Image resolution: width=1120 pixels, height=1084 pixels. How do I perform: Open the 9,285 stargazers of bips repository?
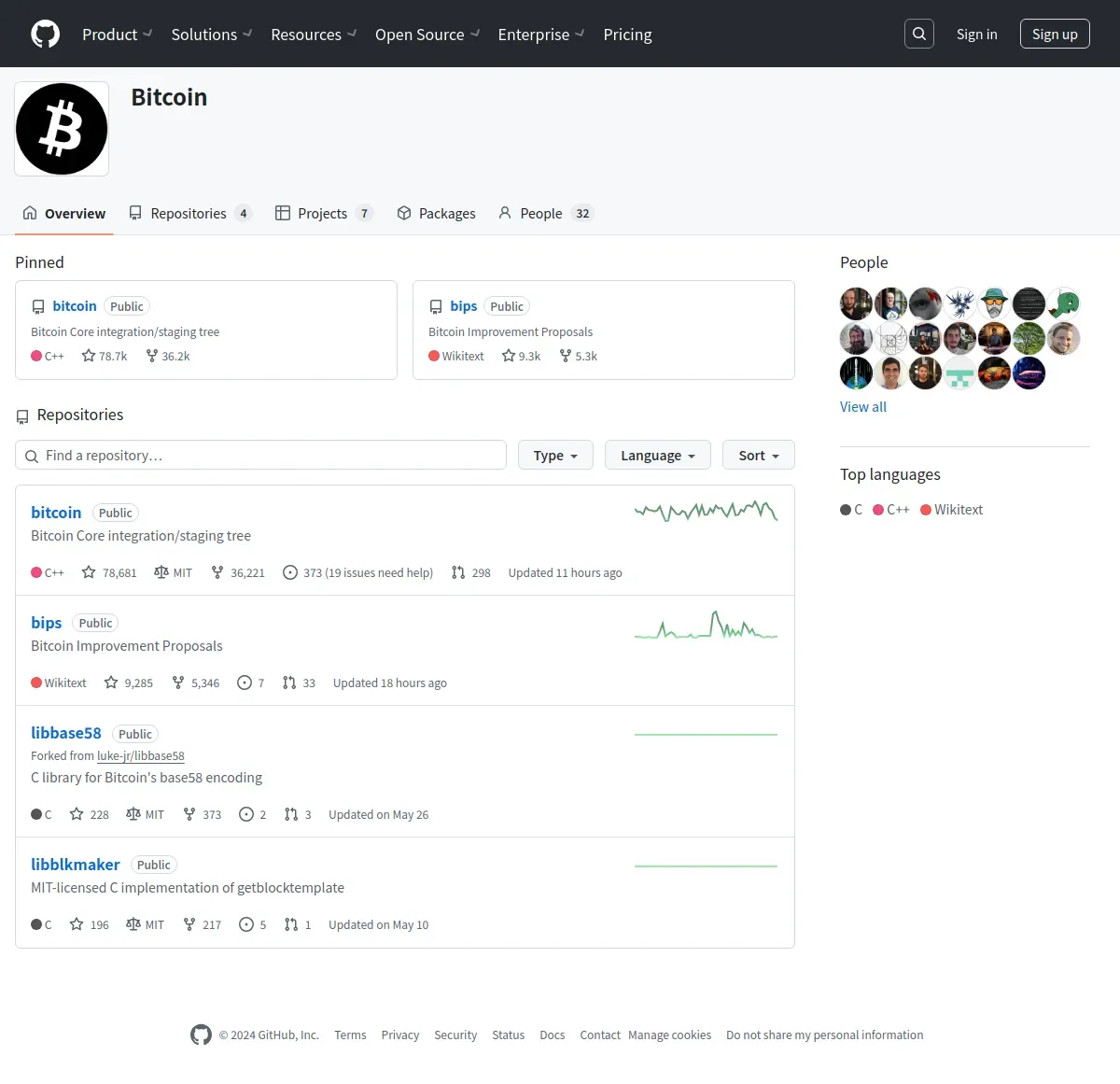[129, 683]
